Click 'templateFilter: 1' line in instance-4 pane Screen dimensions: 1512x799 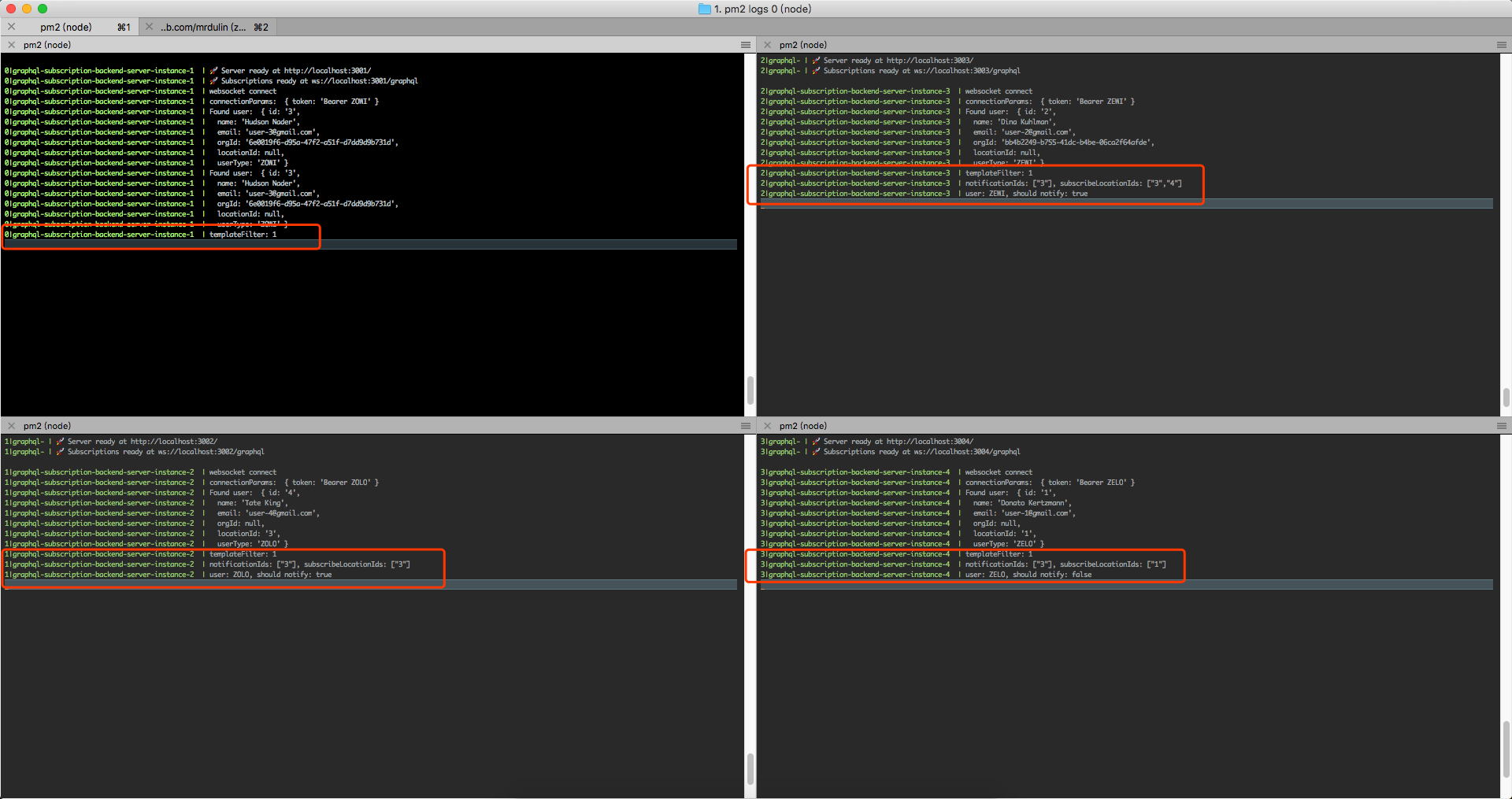[x=999, y=554]
